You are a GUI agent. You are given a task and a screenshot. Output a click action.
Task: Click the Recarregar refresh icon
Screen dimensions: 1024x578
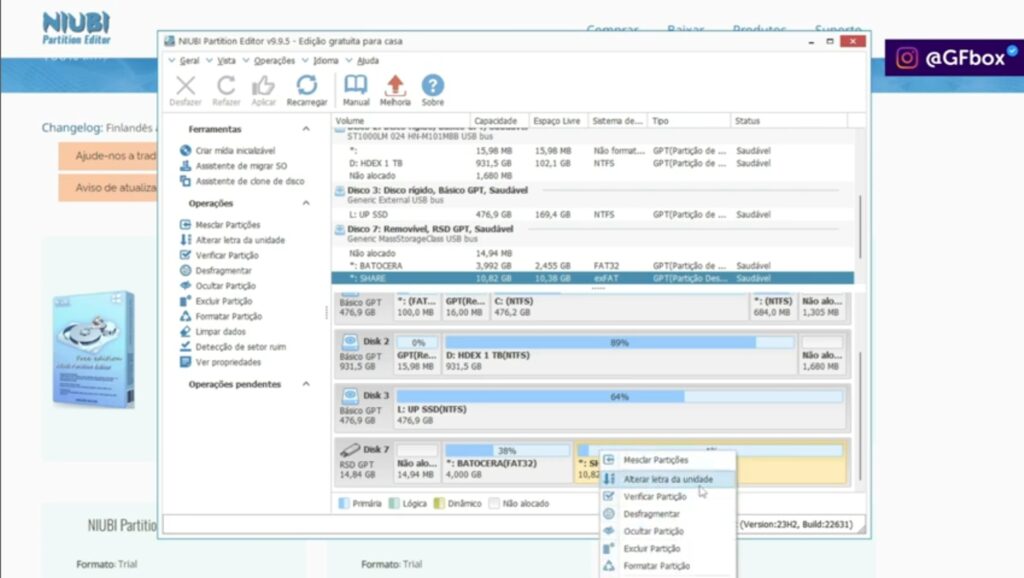(306, 85)
